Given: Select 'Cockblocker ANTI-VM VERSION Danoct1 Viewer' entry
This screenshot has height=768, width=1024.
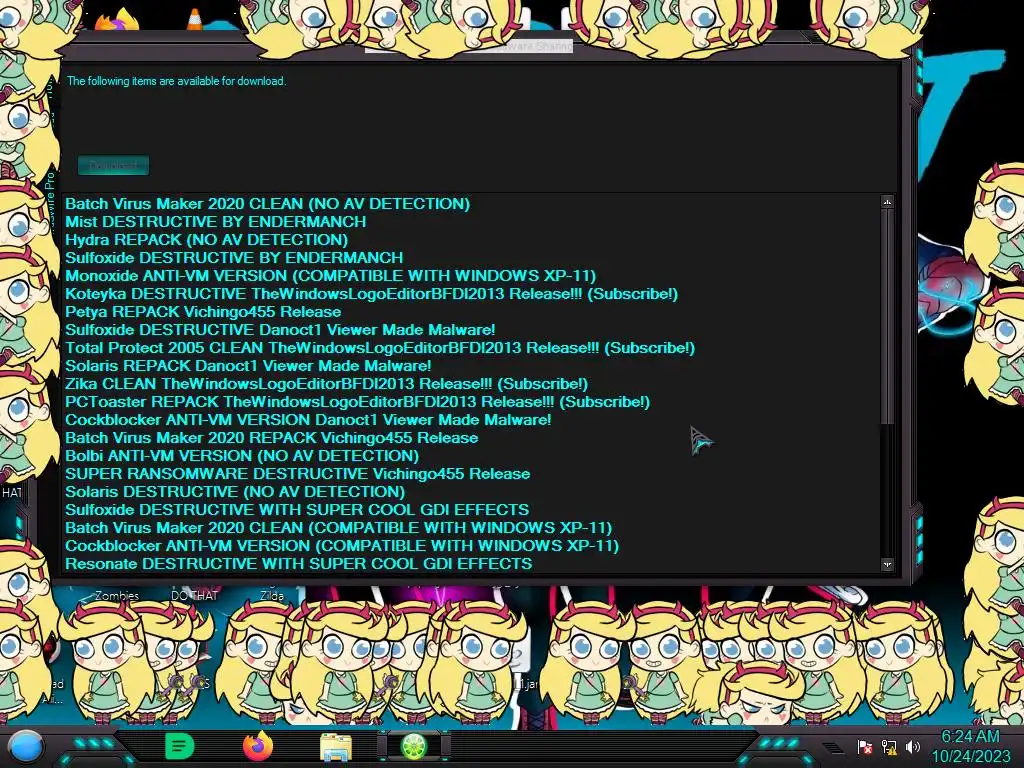Looking at the screenshot, I should coord(308,420).
